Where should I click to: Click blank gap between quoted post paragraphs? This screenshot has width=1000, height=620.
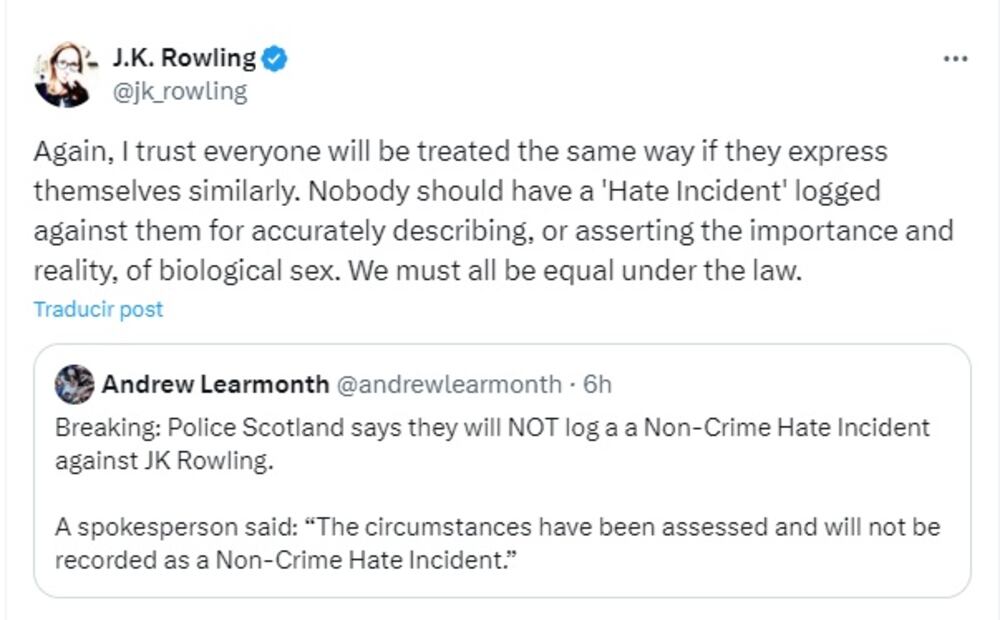400,493
